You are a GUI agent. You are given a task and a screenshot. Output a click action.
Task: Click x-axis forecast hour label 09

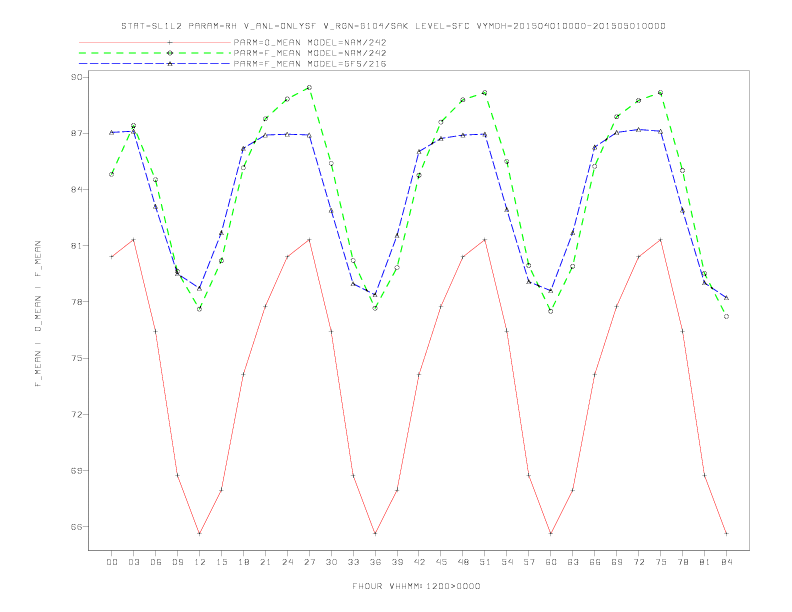tap(177, 562)
